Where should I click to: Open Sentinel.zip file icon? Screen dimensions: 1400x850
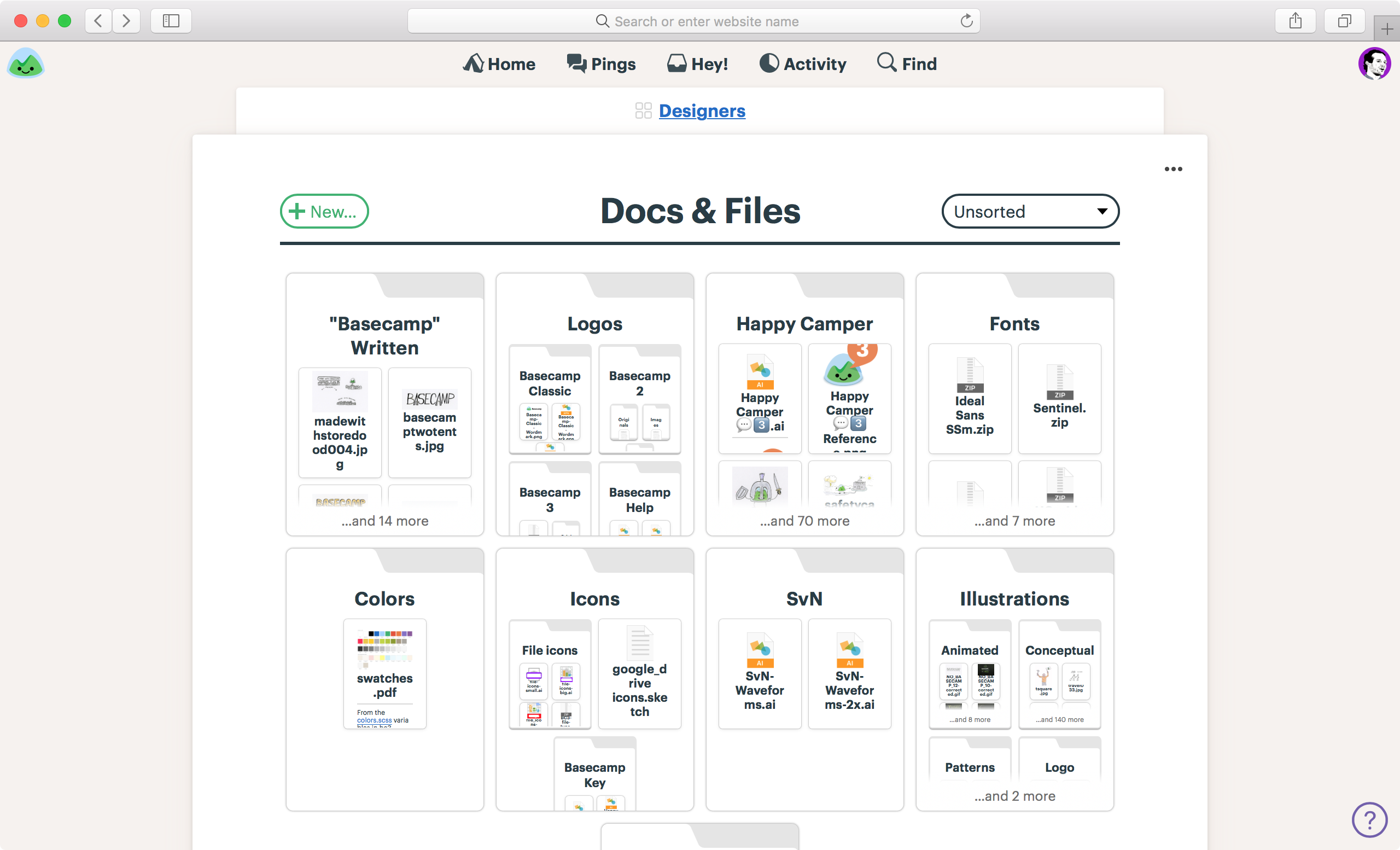pyautogui.click(x=1060, y=382)
